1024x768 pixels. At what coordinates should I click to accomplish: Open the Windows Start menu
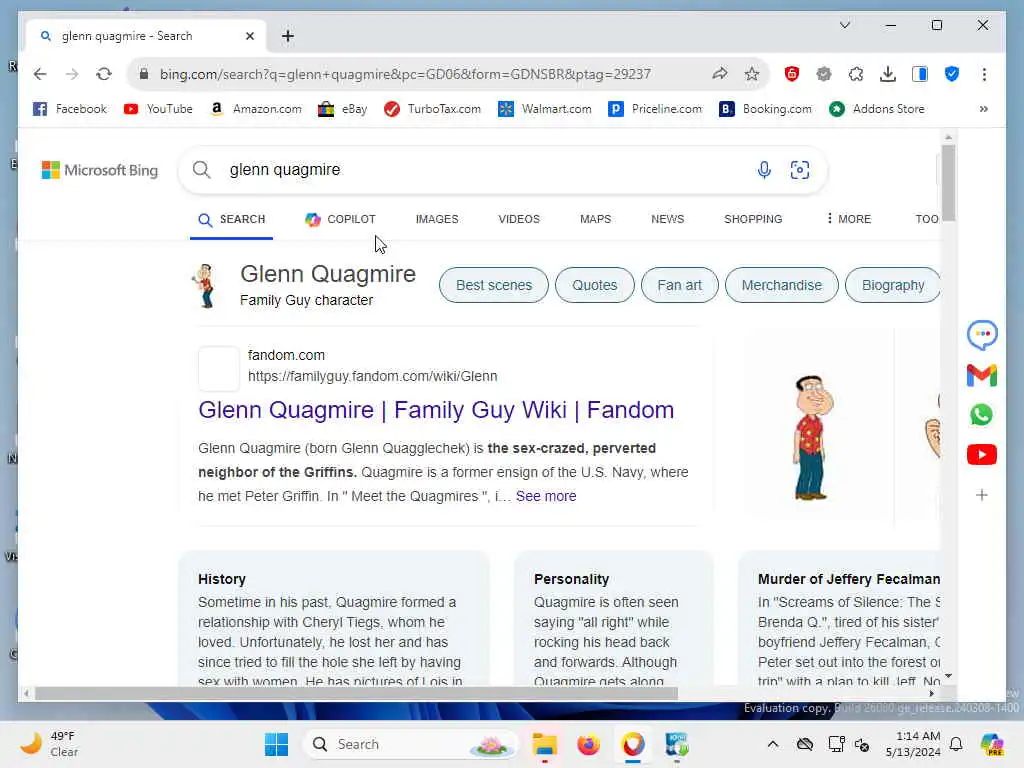tap(276, 744)
